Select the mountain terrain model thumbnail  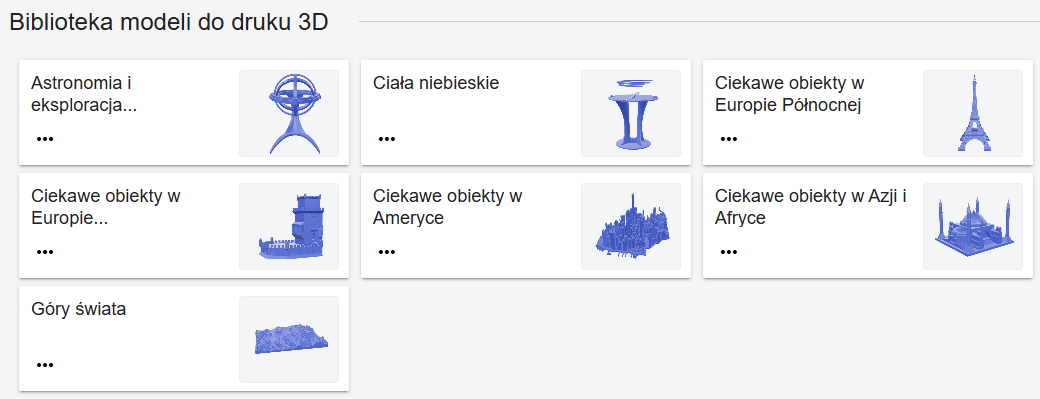coord(289,339)
